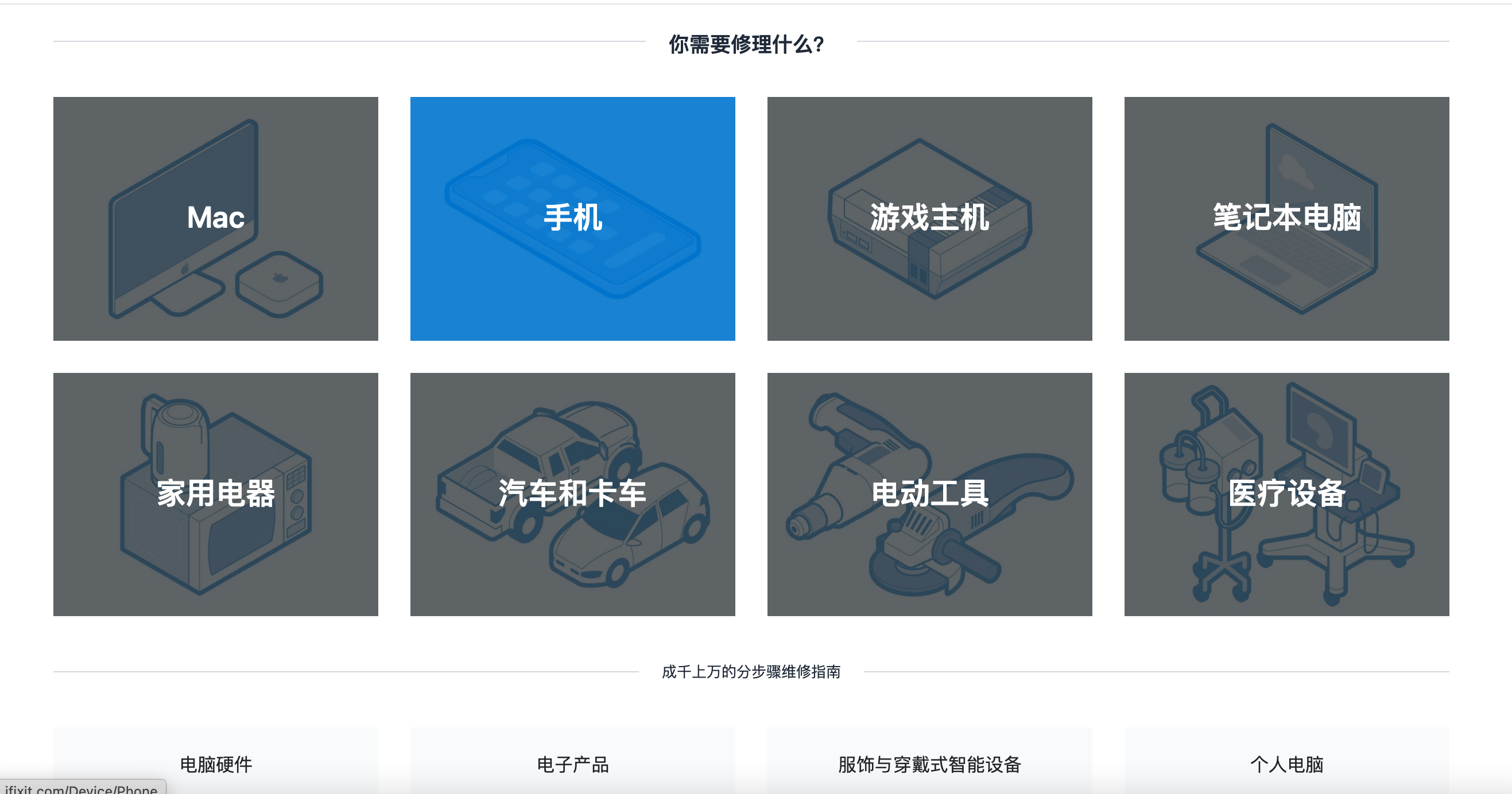Select the 电动工具 label
This screenshot has height=794, width=1512.
click(929, 493)
